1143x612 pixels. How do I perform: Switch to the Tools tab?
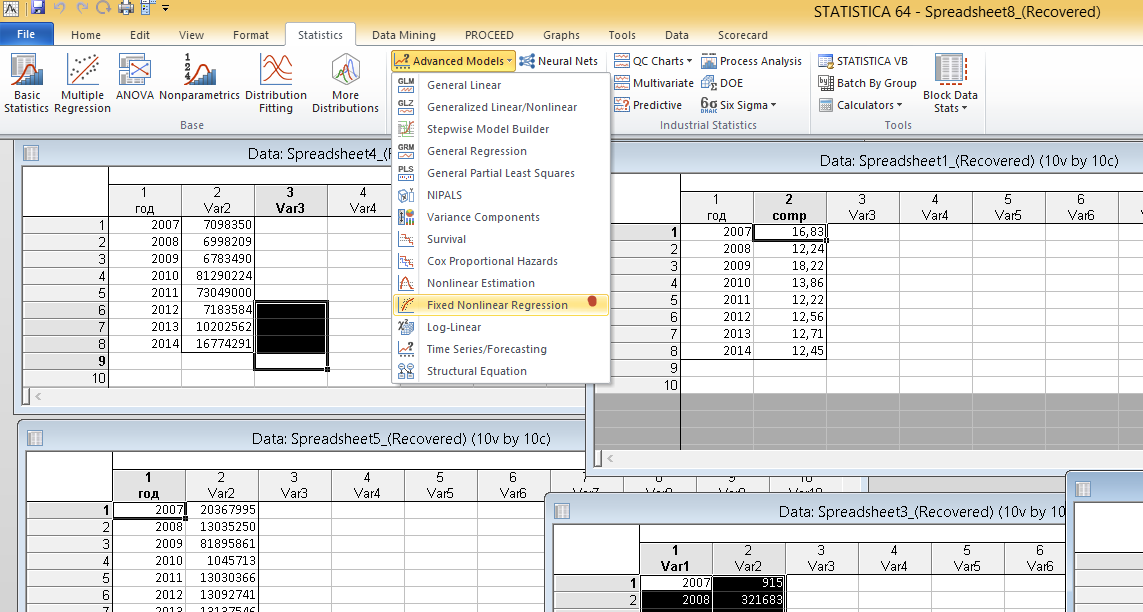tap(622, 35)
